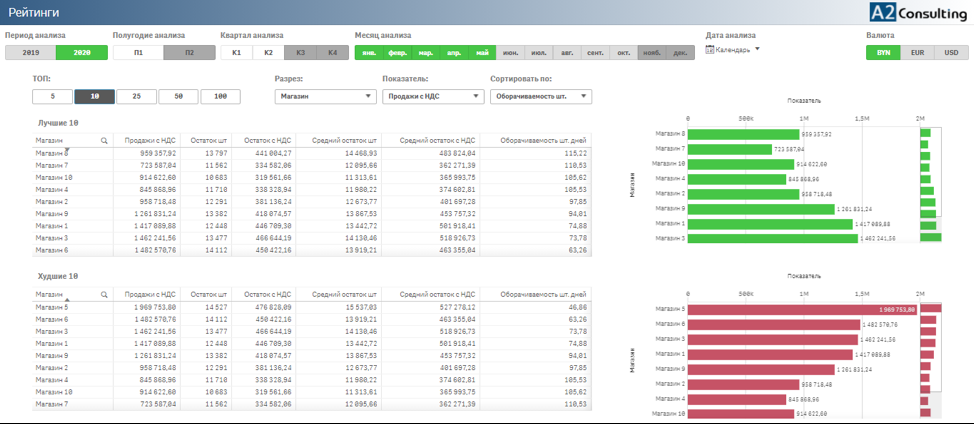Click the green bar for Магазин 3
This screenshot has width=974, height=424.
(x=773, y=238)
